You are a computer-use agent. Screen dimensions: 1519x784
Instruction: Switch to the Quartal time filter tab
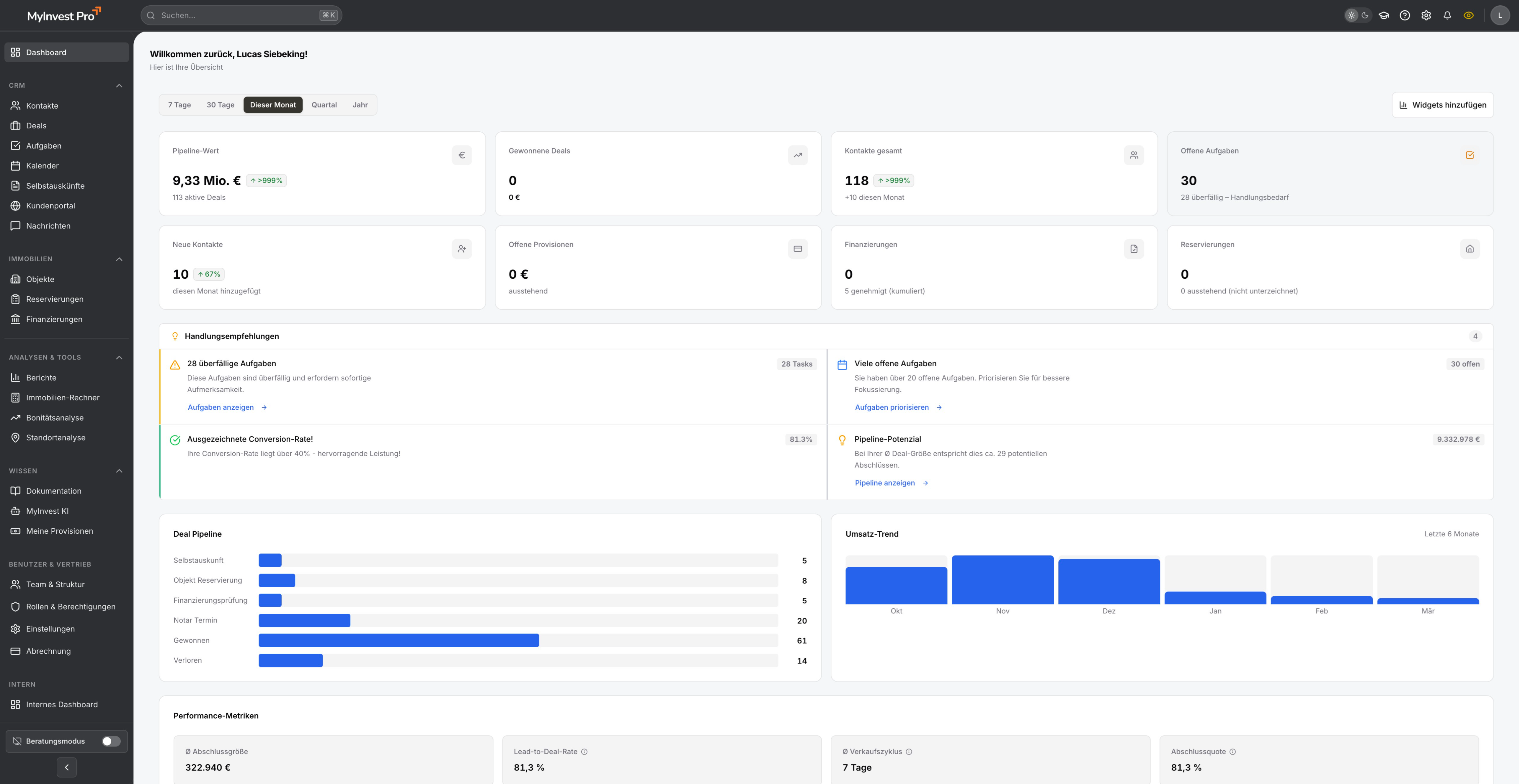click(324, 104)
